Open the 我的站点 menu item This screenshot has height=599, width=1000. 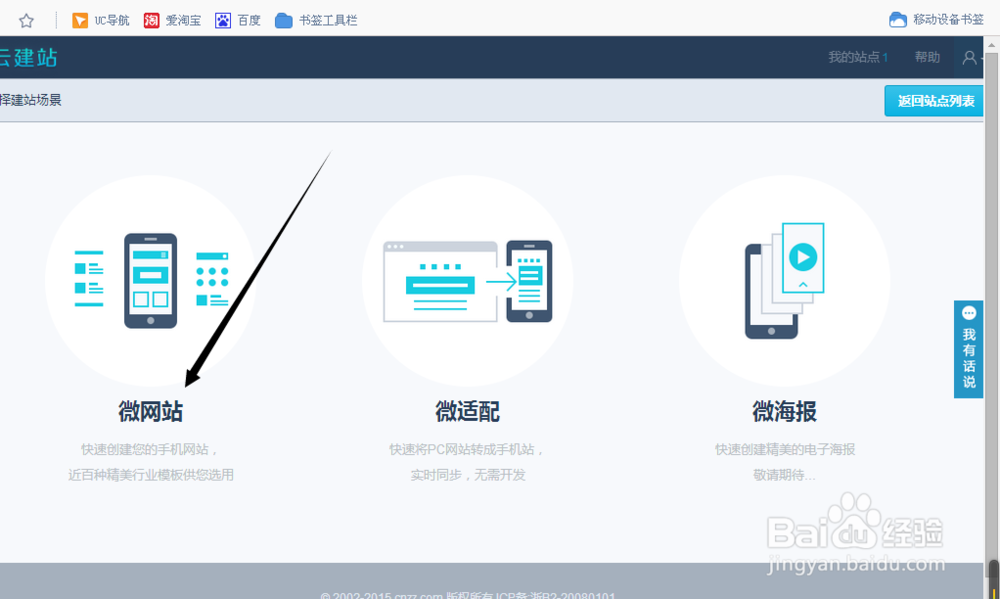[x=855, y=57]
